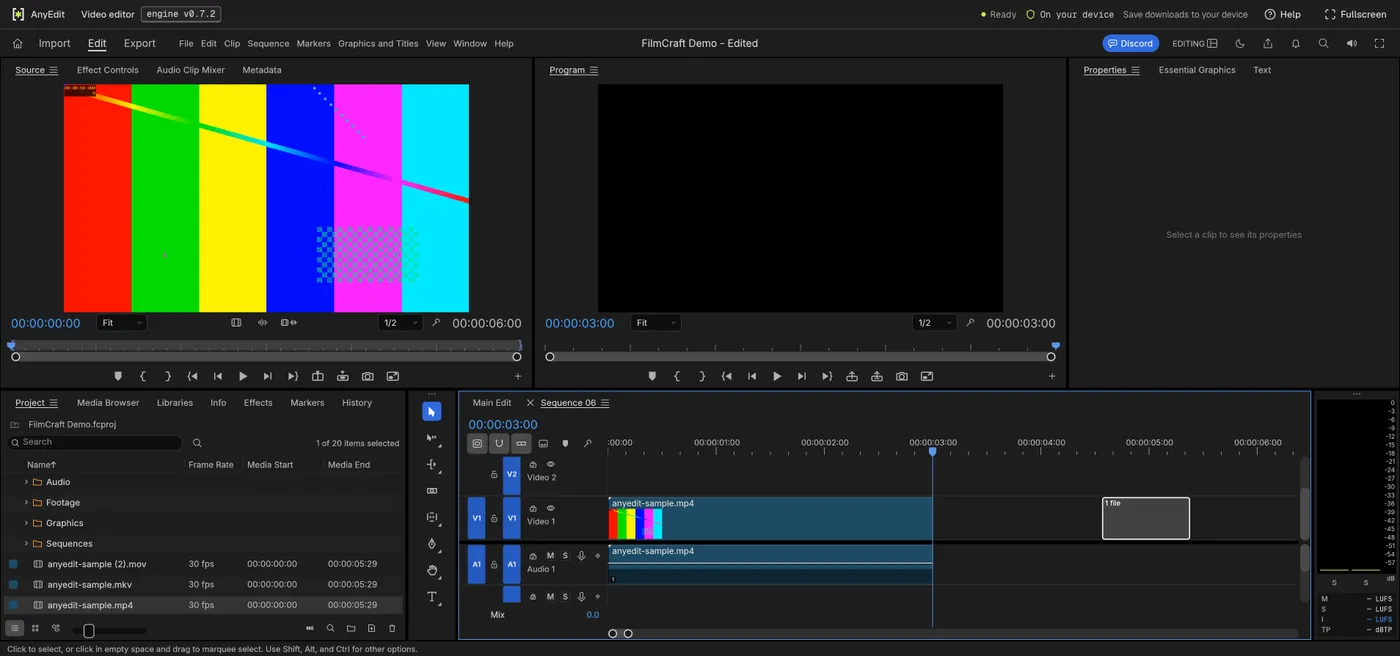1400x656 pixels.
Task: Solo the Audio 1 track
Action: 565,555
